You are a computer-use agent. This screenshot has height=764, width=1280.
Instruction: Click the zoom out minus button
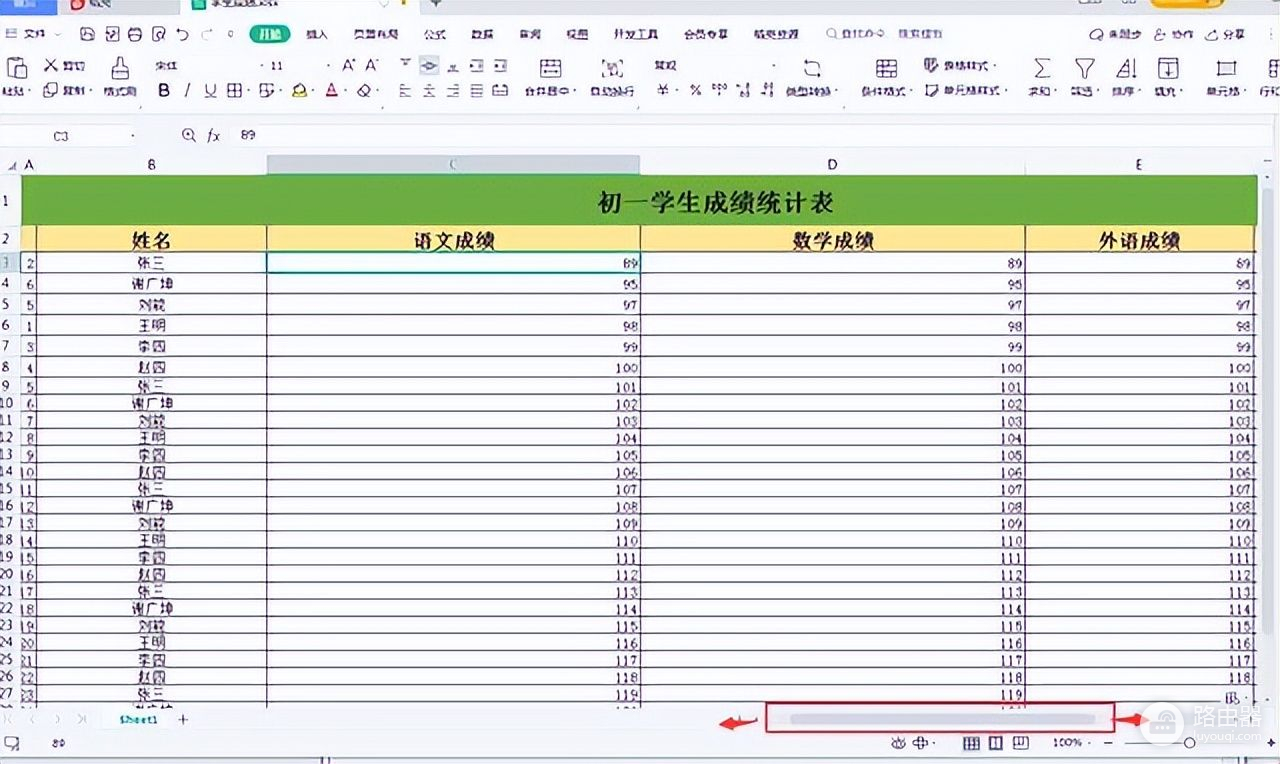(1109, 743)
